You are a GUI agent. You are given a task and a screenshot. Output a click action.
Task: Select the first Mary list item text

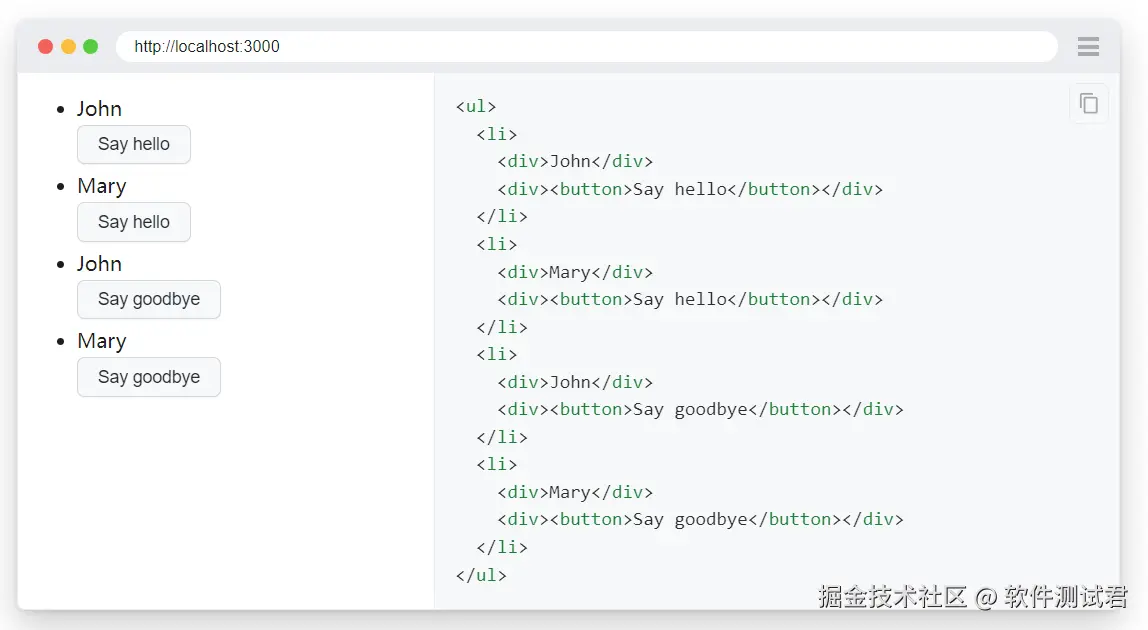pos(102,187)
